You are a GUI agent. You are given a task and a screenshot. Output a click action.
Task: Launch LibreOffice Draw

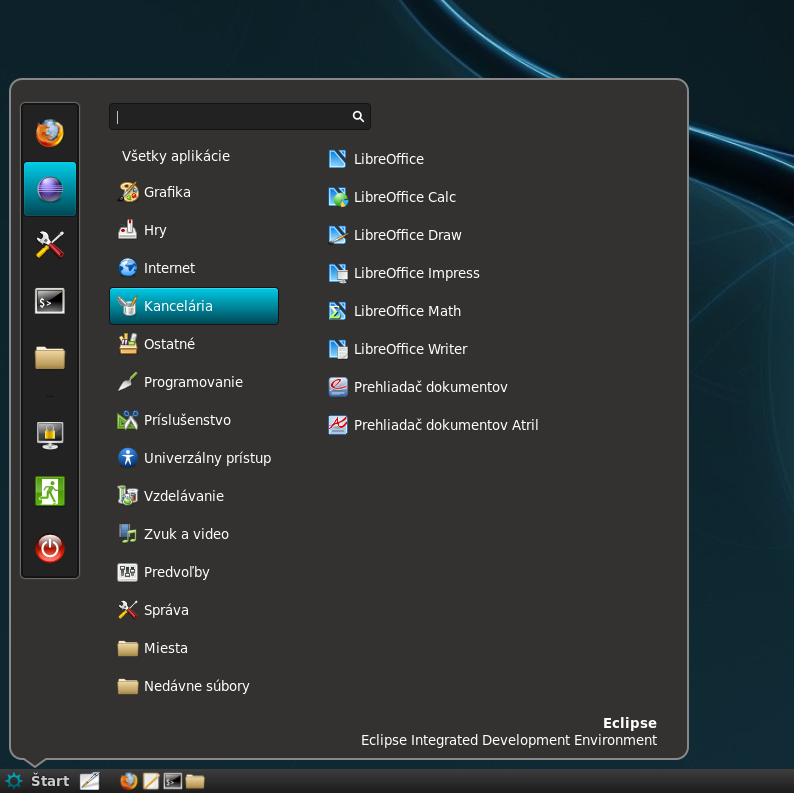point(394,235)
